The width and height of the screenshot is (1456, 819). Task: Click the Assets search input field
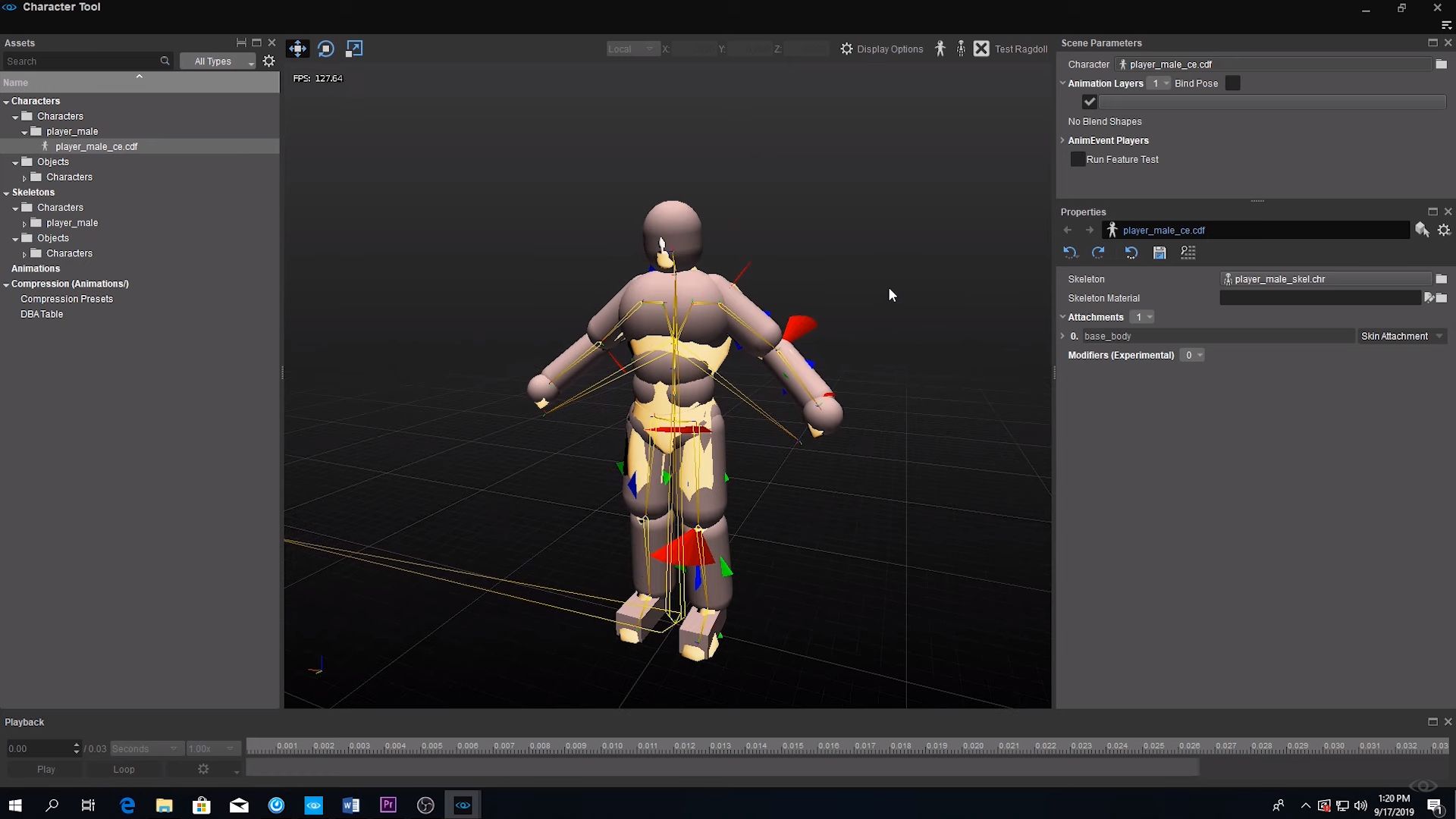[83, 61]
